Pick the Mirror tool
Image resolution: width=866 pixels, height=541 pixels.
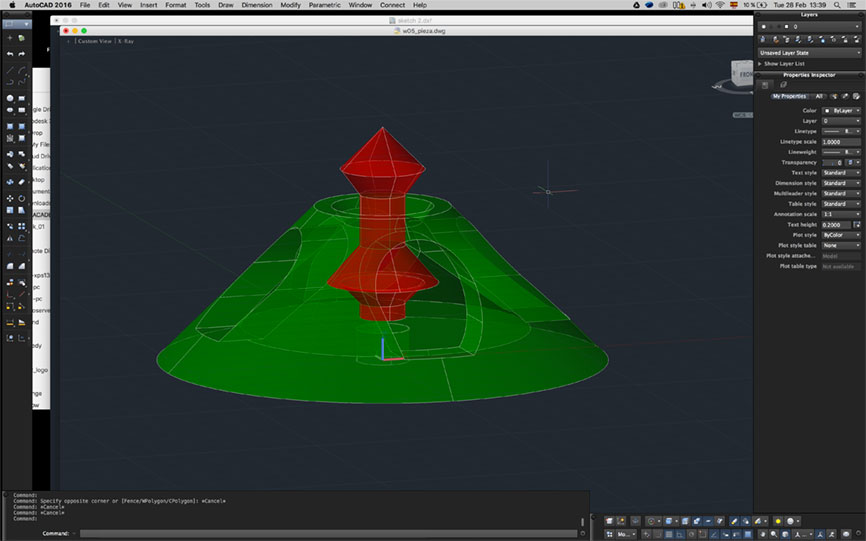10,238
